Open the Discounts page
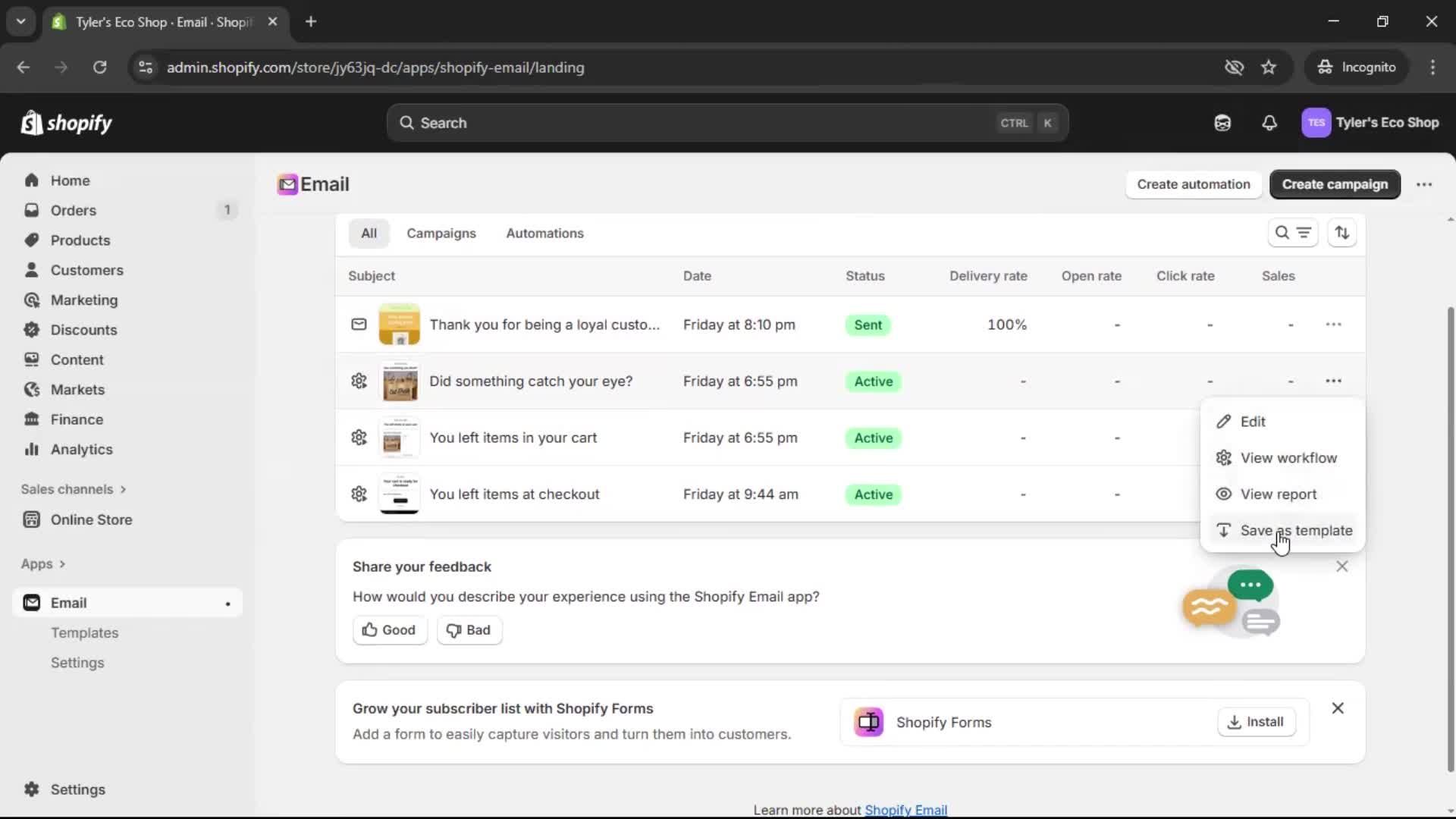 (x=83, y=330)
